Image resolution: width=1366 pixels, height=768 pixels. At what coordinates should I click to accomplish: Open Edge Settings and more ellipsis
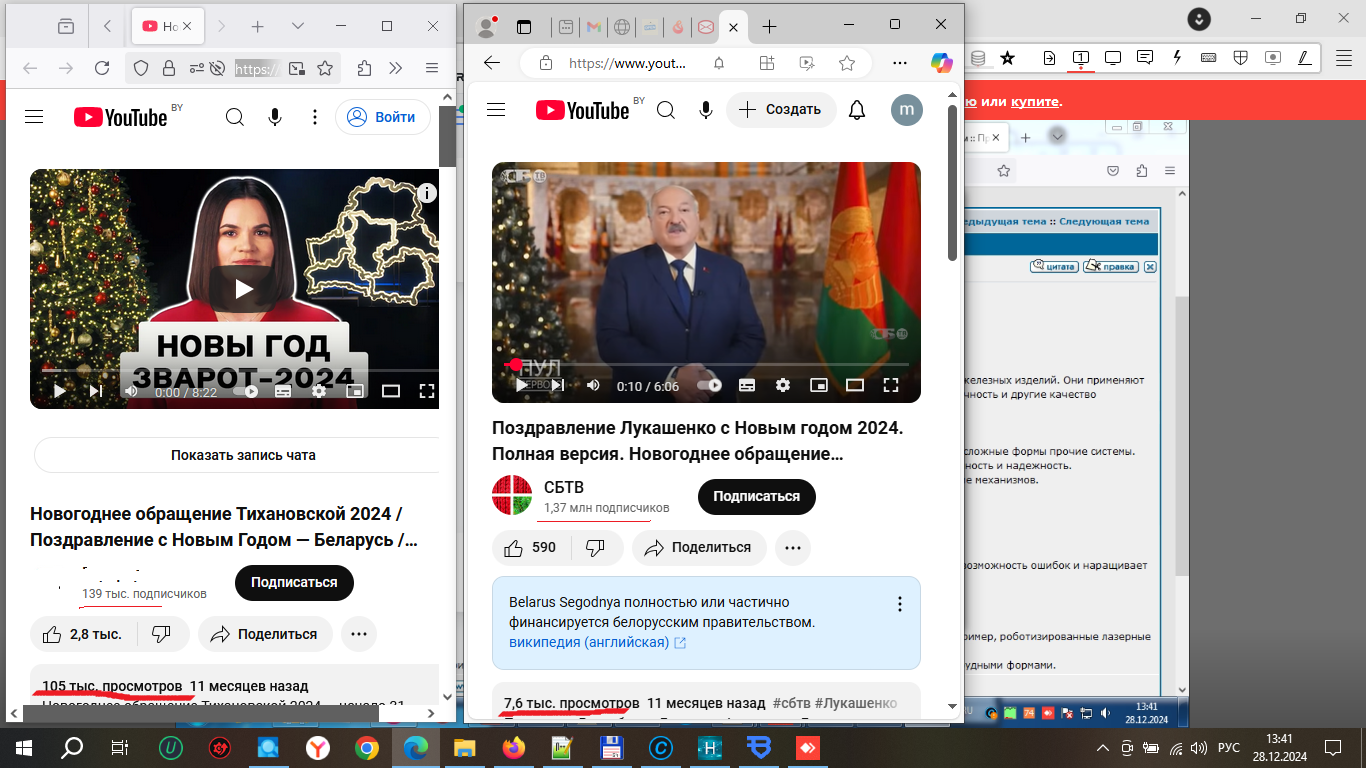pos(898,63)
